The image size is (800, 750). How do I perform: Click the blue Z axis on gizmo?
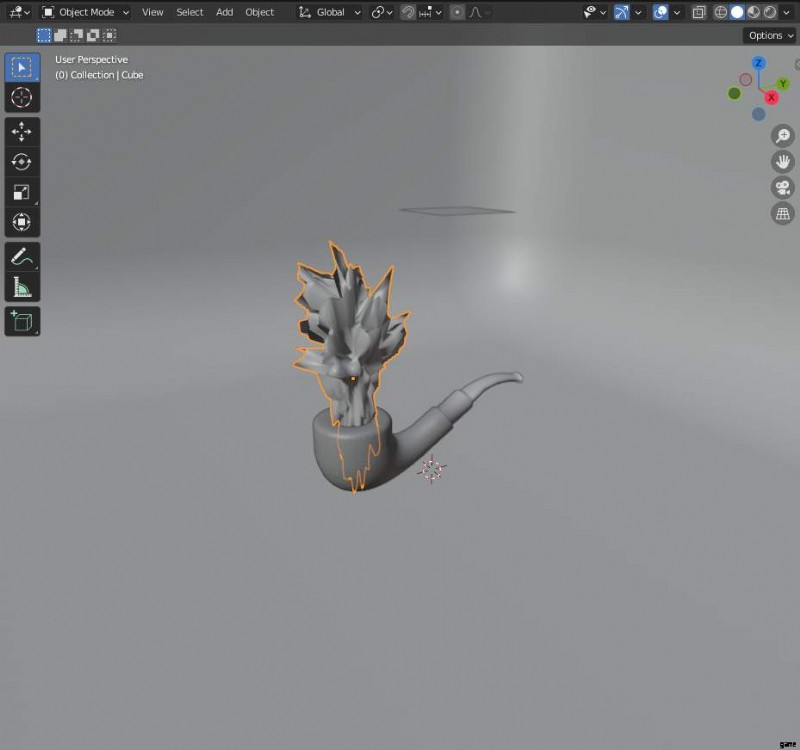point(759,63)
